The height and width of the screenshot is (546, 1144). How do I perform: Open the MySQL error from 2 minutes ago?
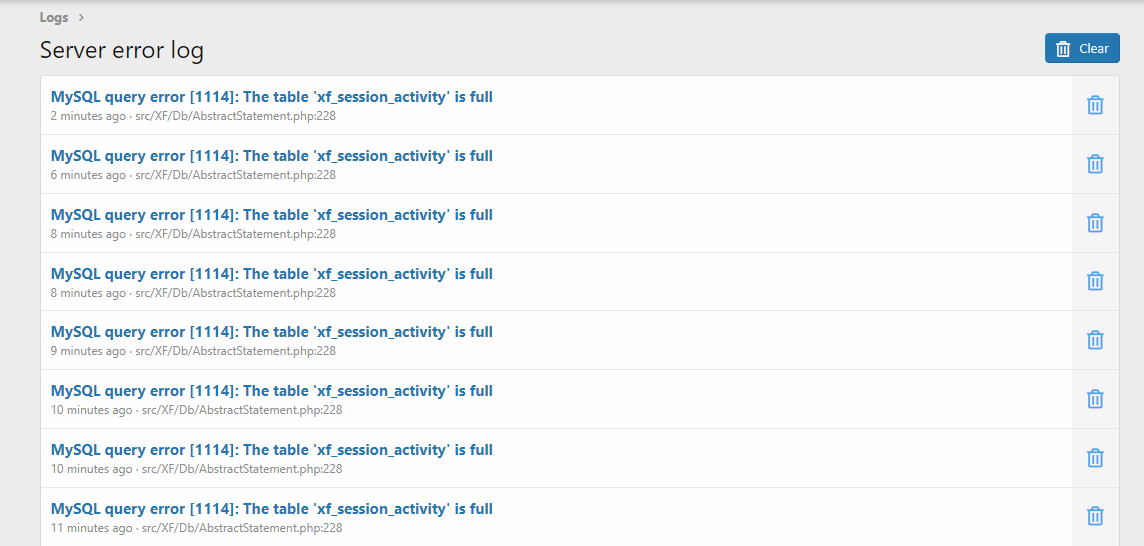(x=272, y=97)
